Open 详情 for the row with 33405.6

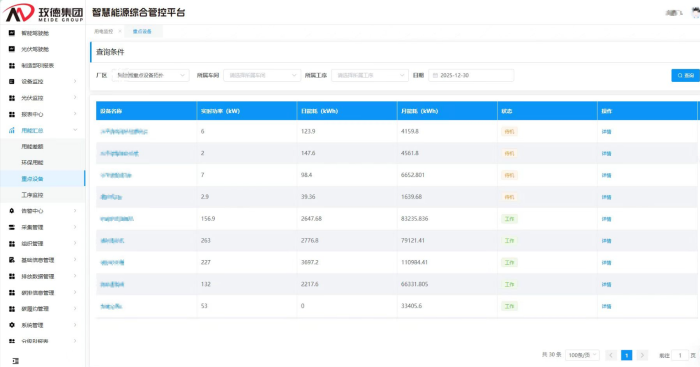pos(606,306)
